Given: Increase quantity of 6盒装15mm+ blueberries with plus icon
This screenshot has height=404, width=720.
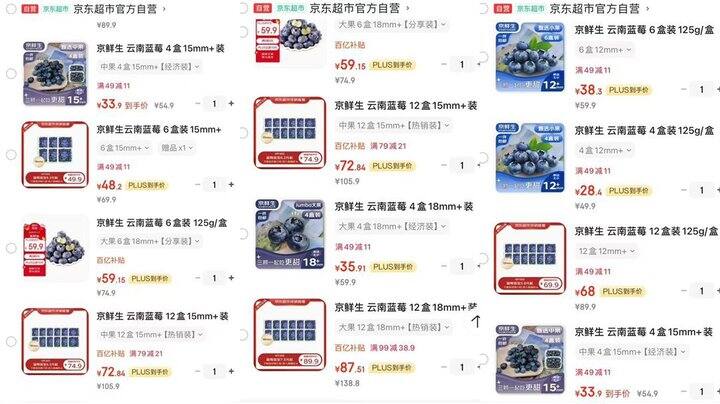Looking at the screenshot, I should click(x=231, y=185).
